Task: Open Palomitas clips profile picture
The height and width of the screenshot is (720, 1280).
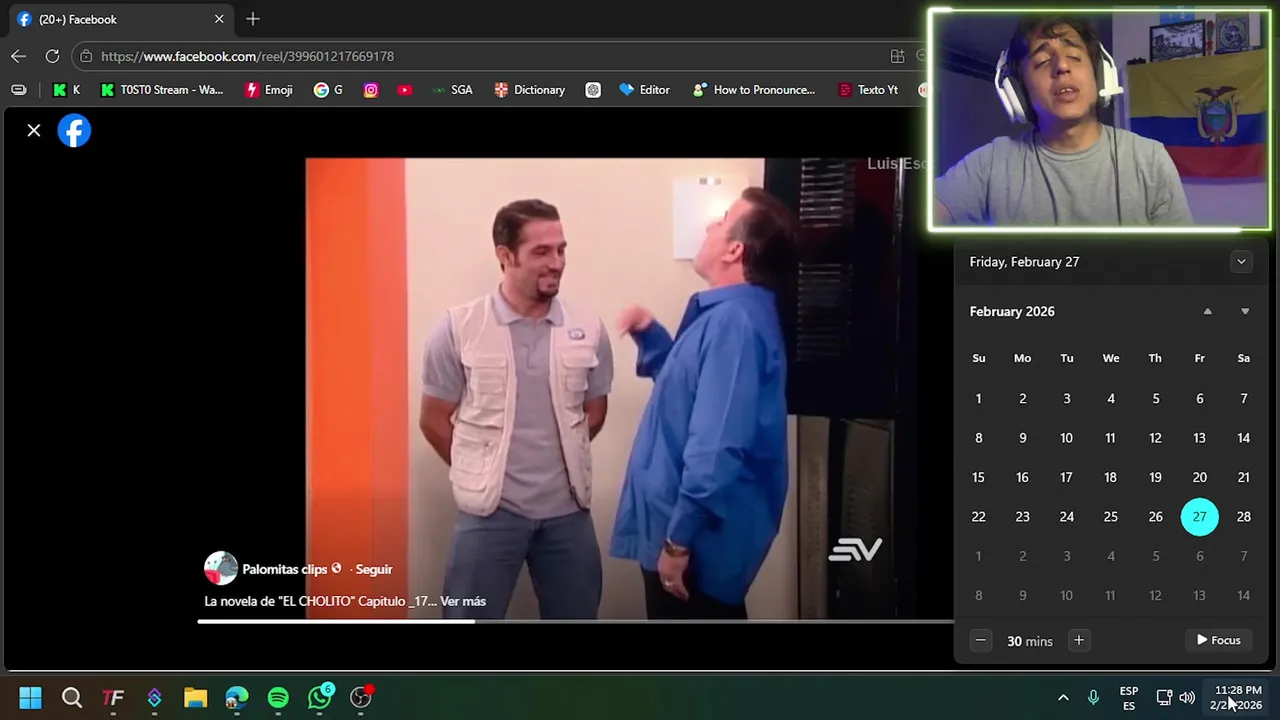Action: coord(221,568)
